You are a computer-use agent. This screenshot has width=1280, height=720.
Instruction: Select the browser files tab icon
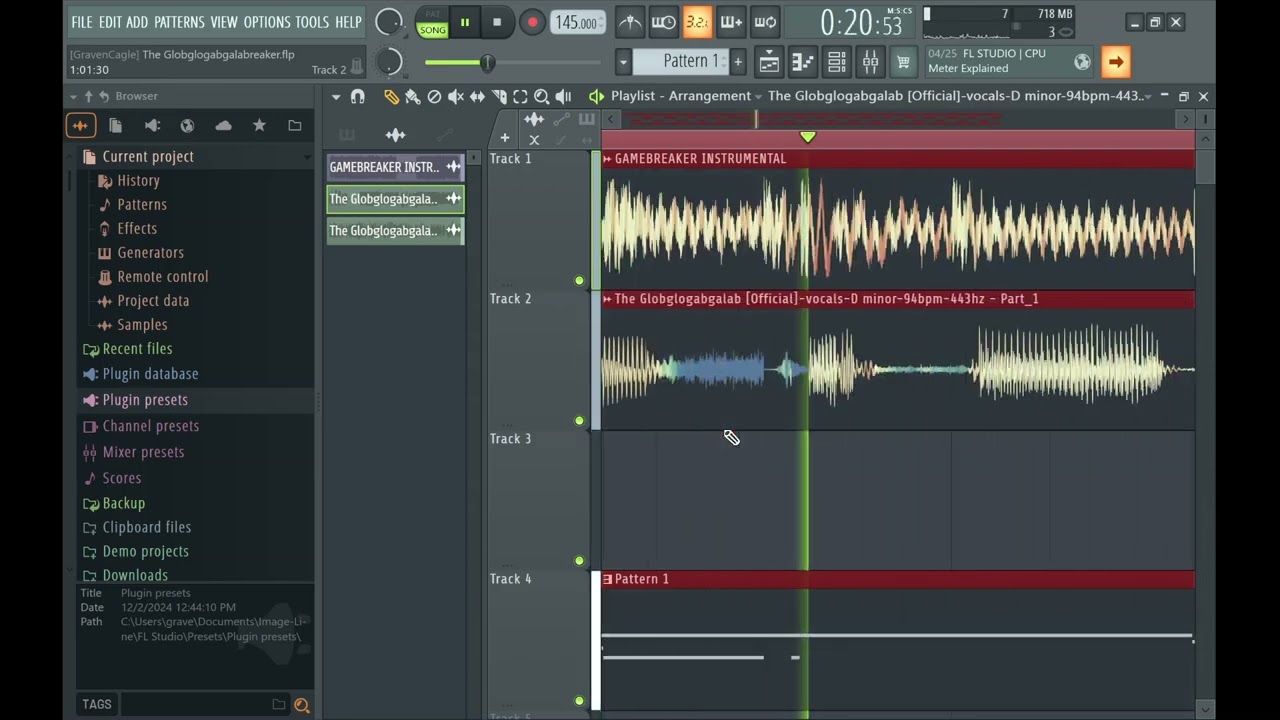click(116, 126)
